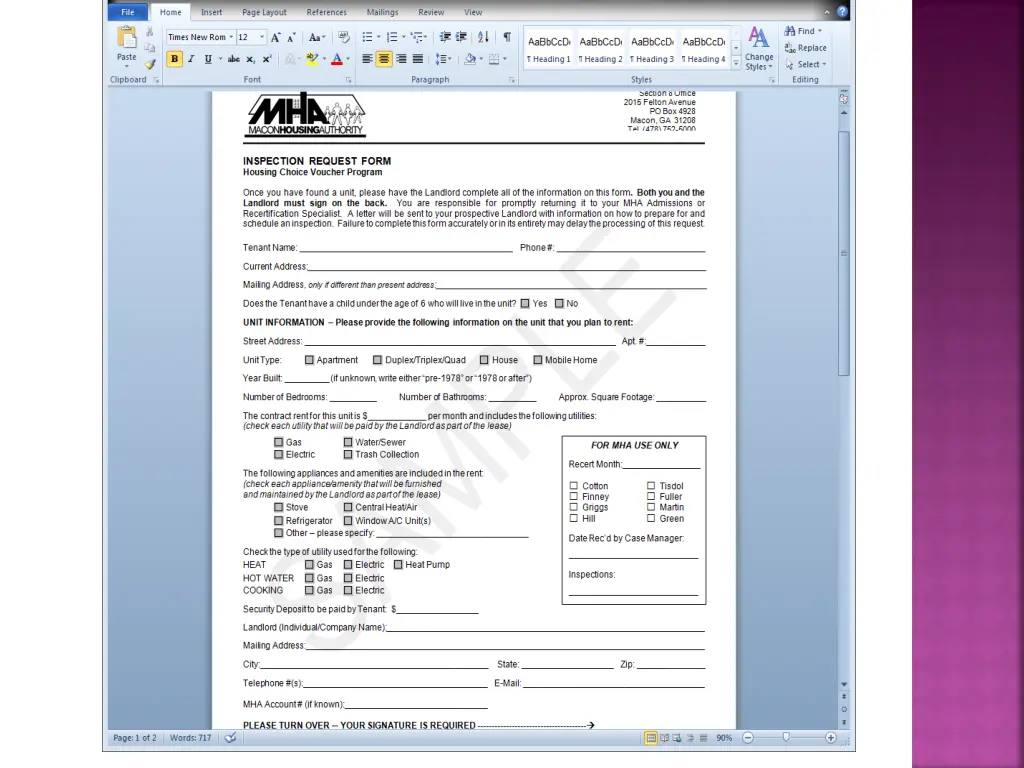Apply the Heading 3 style
This screenshot has width=1024, height=768.
tap(652, 49)
